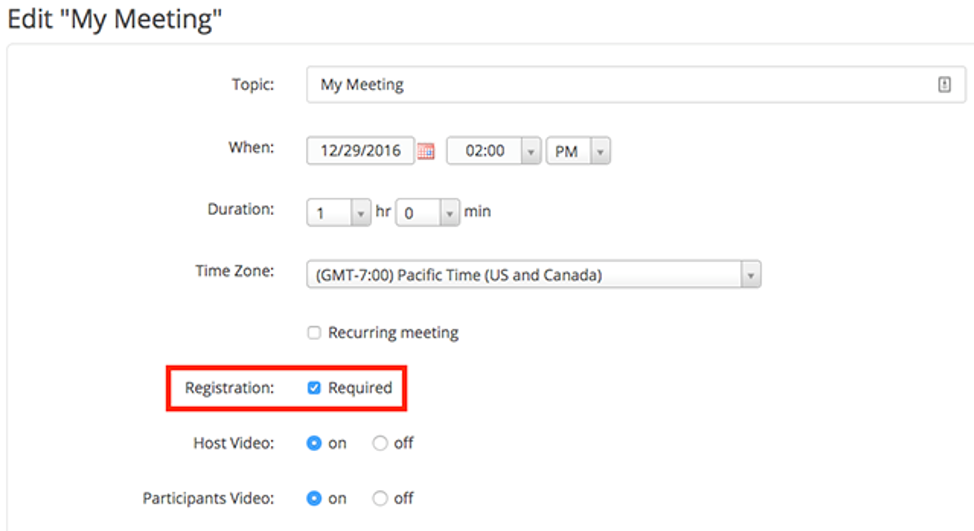Switch Participants Video to off
This screenshot has width=974, height=531.
380,498
